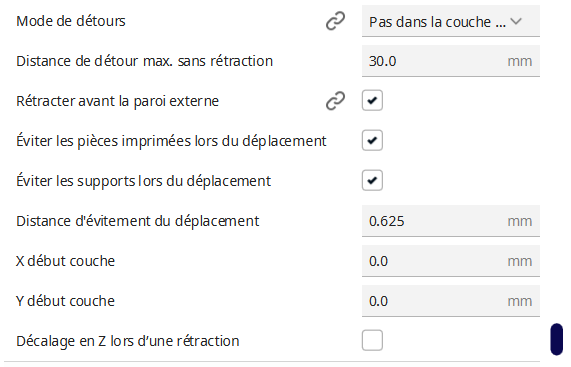Click the link icon beside Rétracter avant la paroi externe
Viewport: 571px width, 367px height.
[x=335, y=100]
